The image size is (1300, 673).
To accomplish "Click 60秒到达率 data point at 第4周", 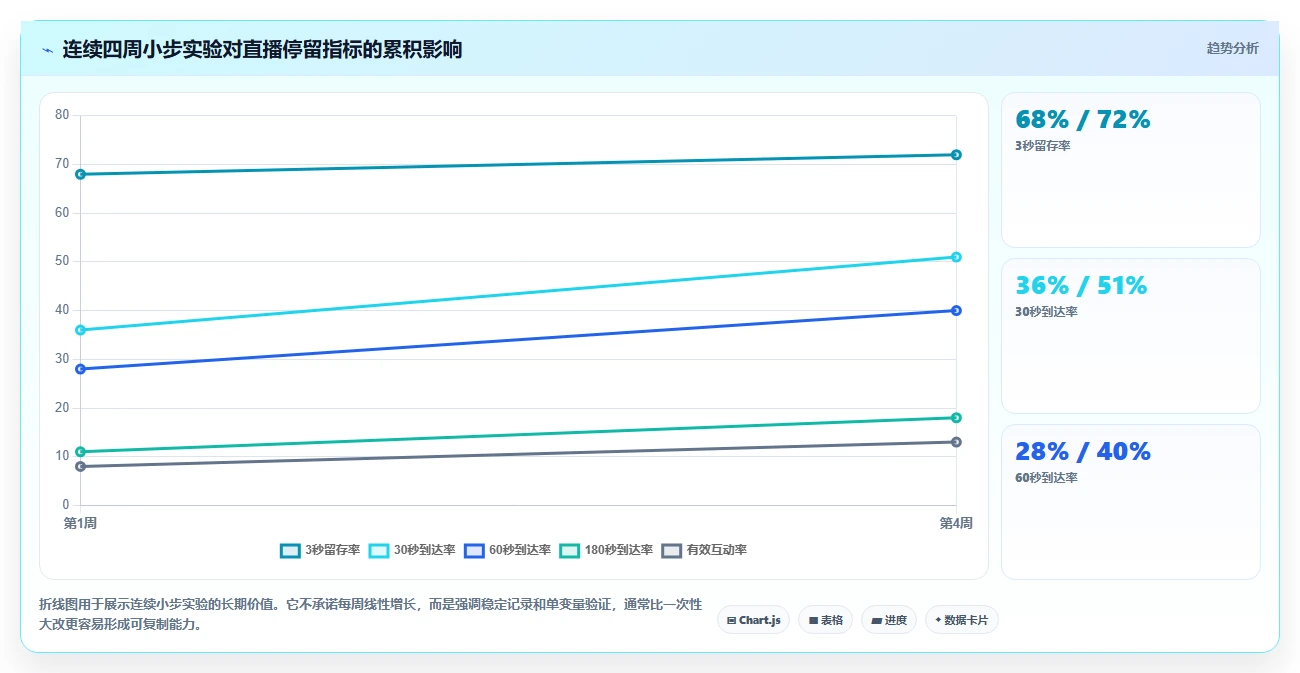I will 956,310.
